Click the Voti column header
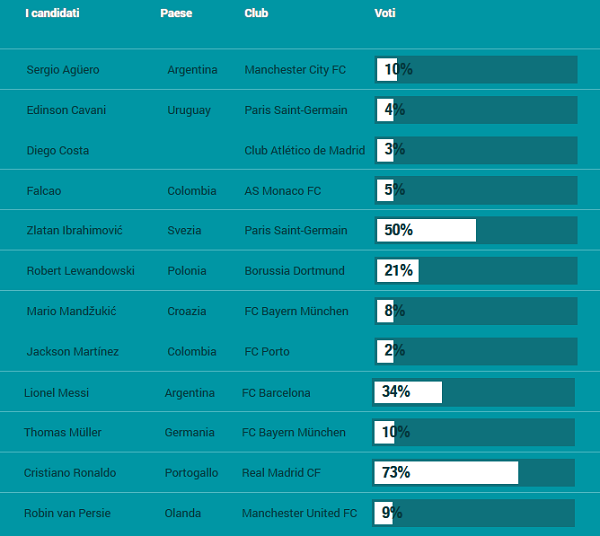Screen dimensions: 600x536 point(384,13)
